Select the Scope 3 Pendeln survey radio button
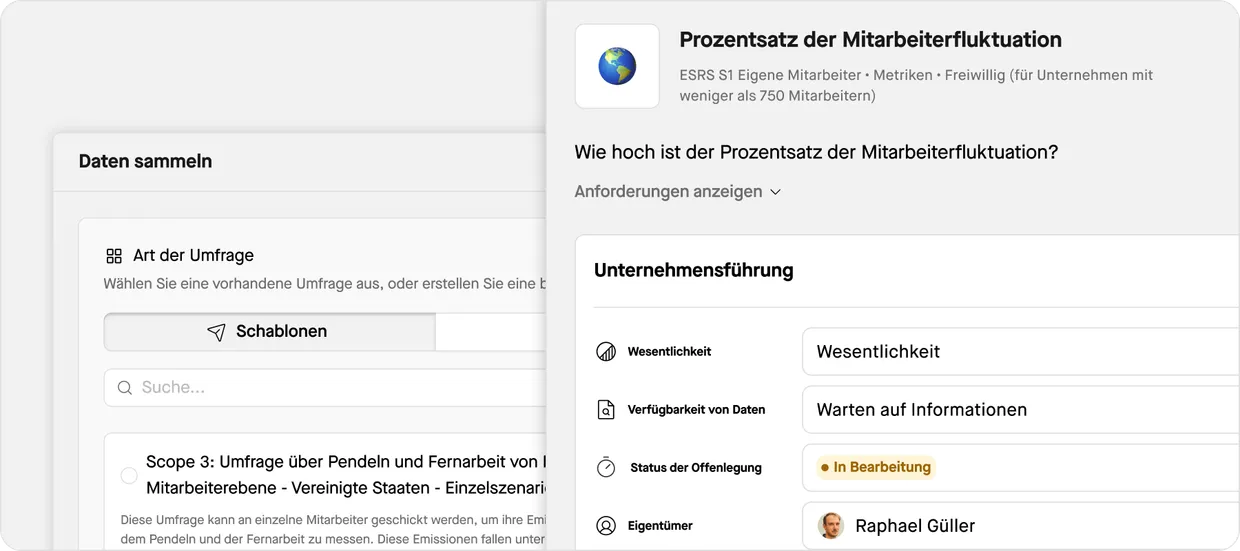Screen dimensions: 1240x551 [129, 476]
